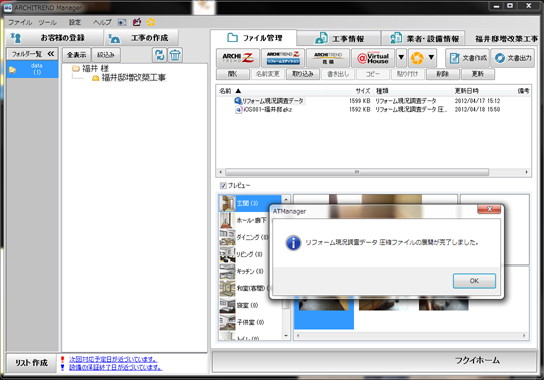Open the 次回対応予定日が近づいています link
The height and width of the screenshot is (380, 544).
point(113,359)
